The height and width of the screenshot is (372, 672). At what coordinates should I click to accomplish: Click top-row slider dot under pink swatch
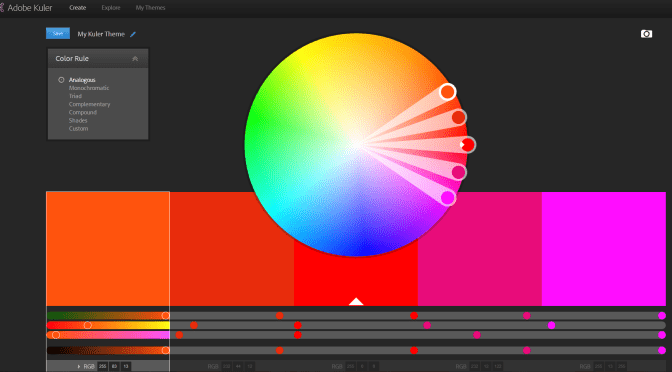pyautogui.click(x=527, y=316)
